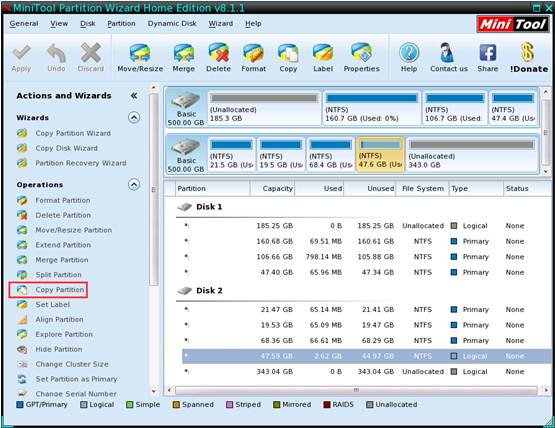Launch Copy Partition Wizard from sidebar

tap(73, 133)
